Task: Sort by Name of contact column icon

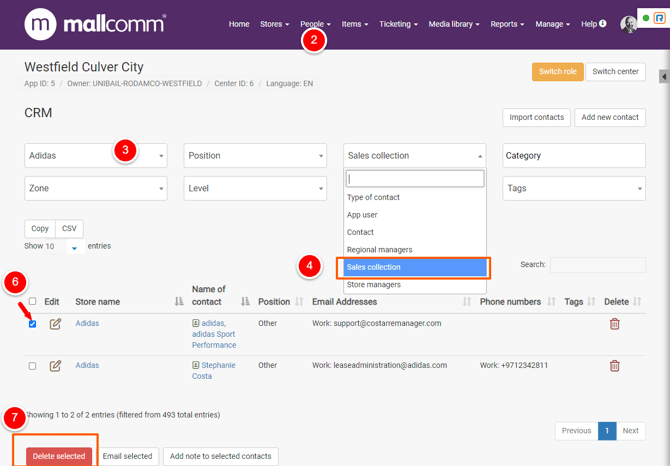Action: point(245,302)
